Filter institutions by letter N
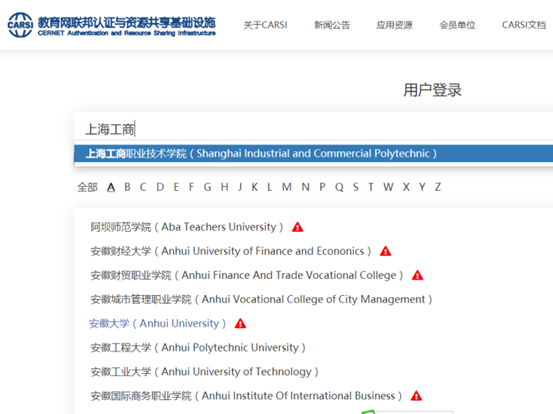The height and width of the screenshot is (414, 553). point(305,187)
